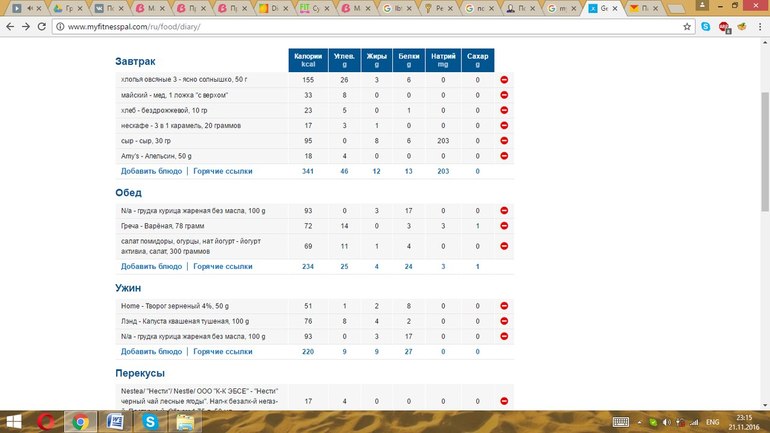Remove грудка курица from Ужин
770x433 pixels.
[x=504, y=336]
